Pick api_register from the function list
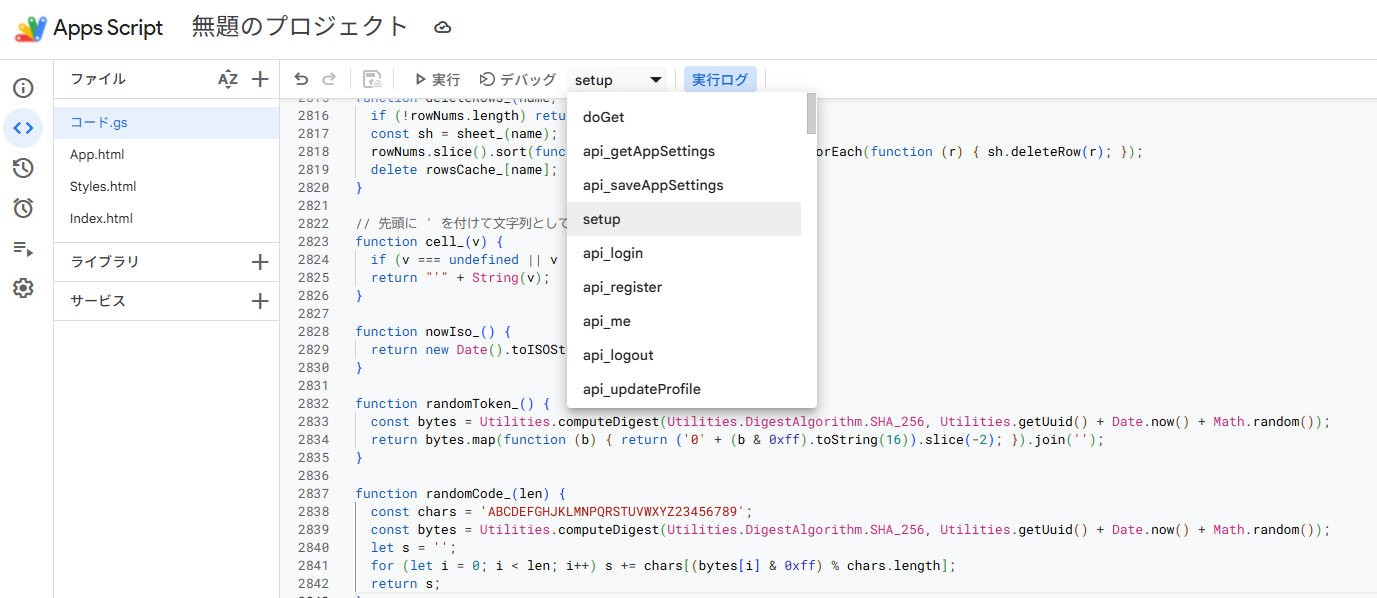The image size is (1377, 598). click(684, 287)
